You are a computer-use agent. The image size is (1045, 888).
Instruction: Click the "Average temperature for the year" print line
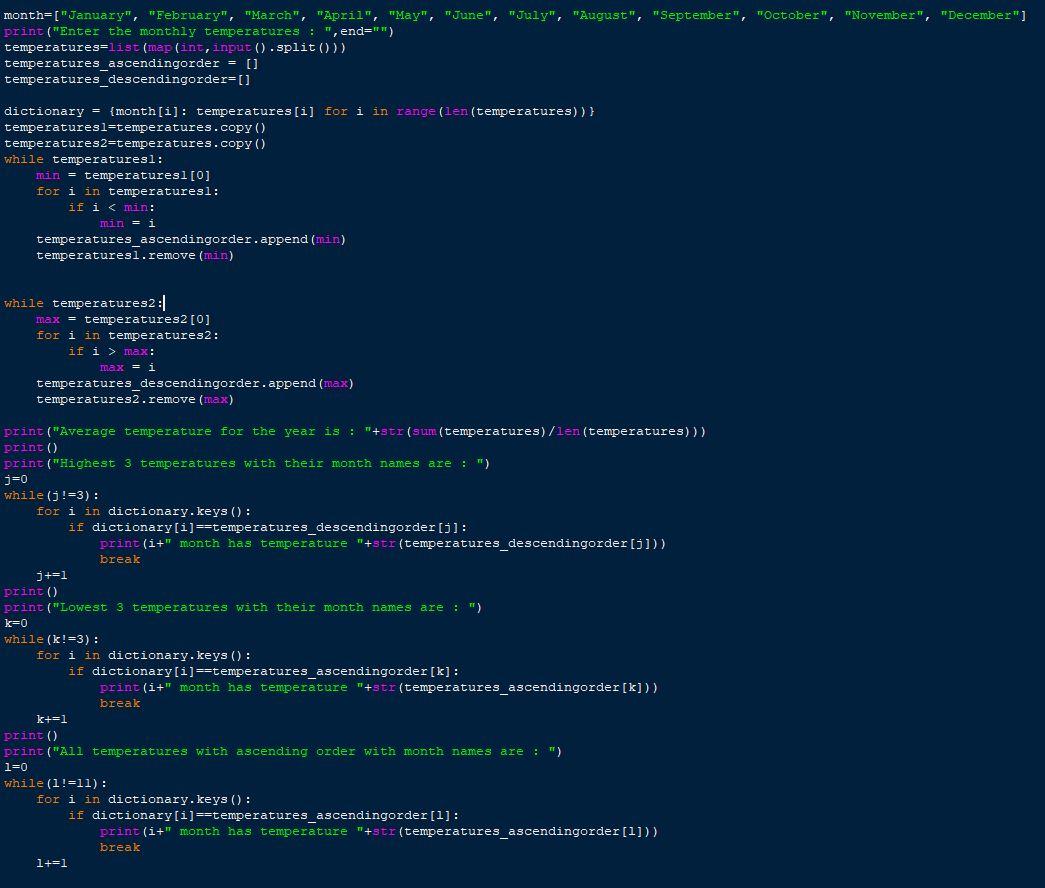(x=355, y=431)
